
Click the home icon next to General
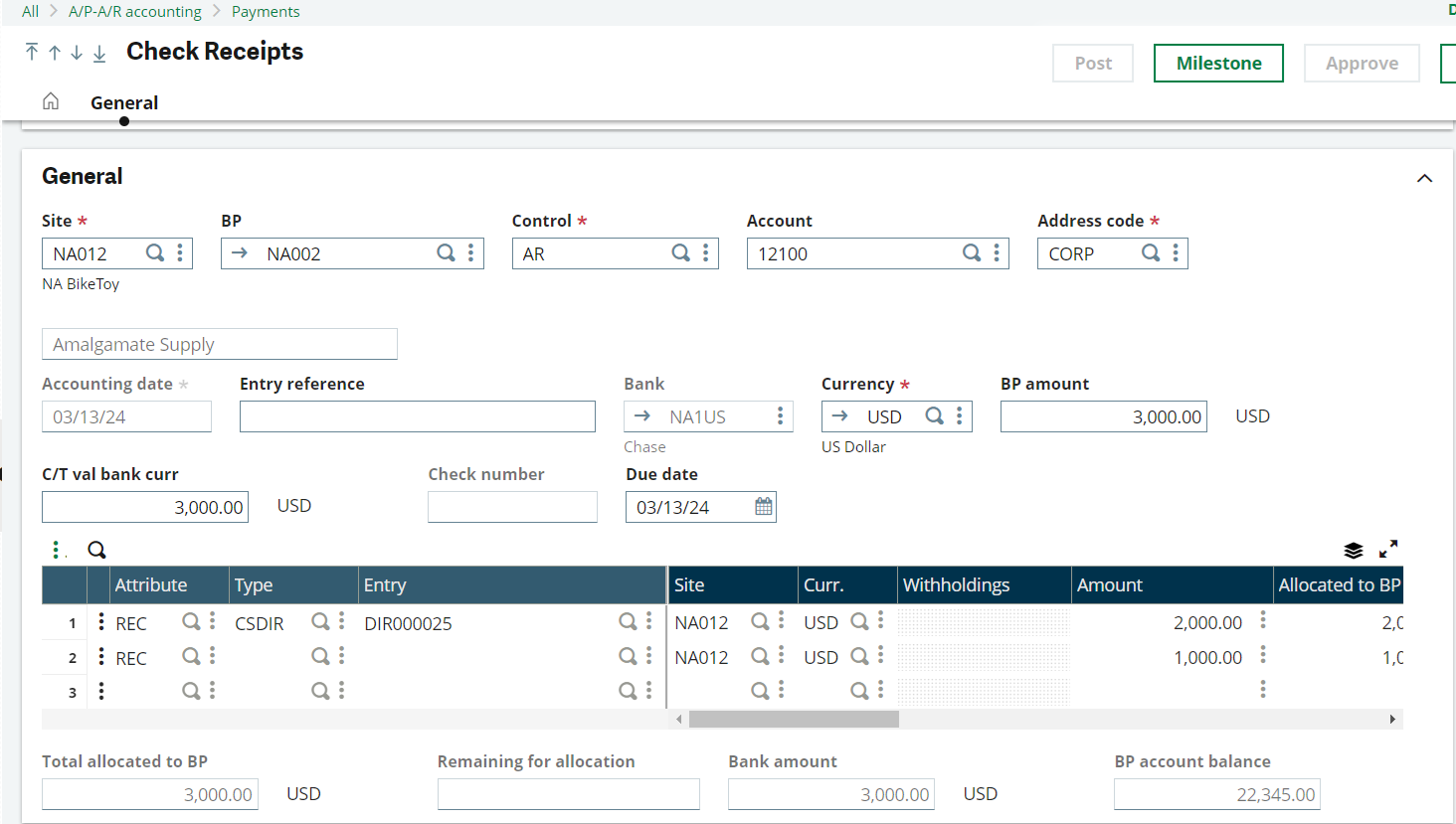[50, 99]
